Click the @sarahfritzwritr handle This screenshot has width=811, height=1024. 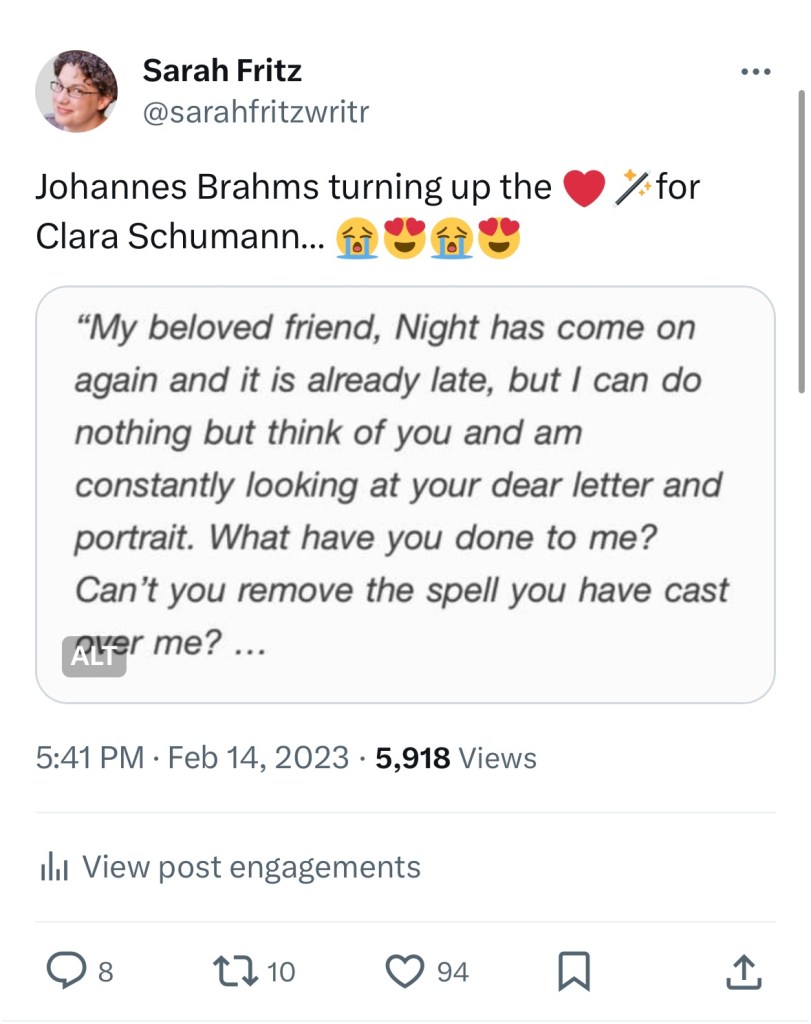click(x=256, y=112)
